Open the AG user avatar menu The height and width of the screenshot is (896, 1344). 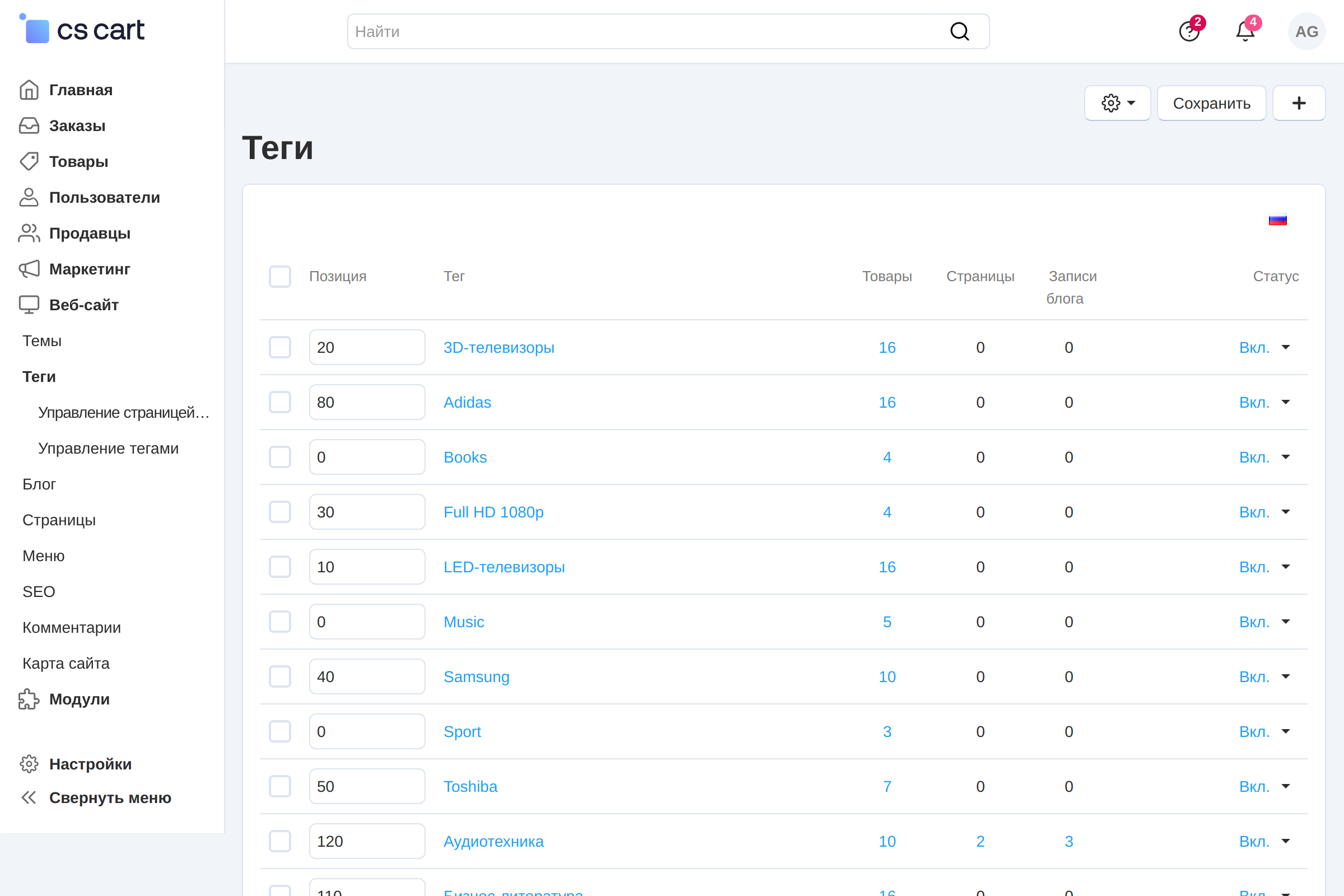(1306, 31)
